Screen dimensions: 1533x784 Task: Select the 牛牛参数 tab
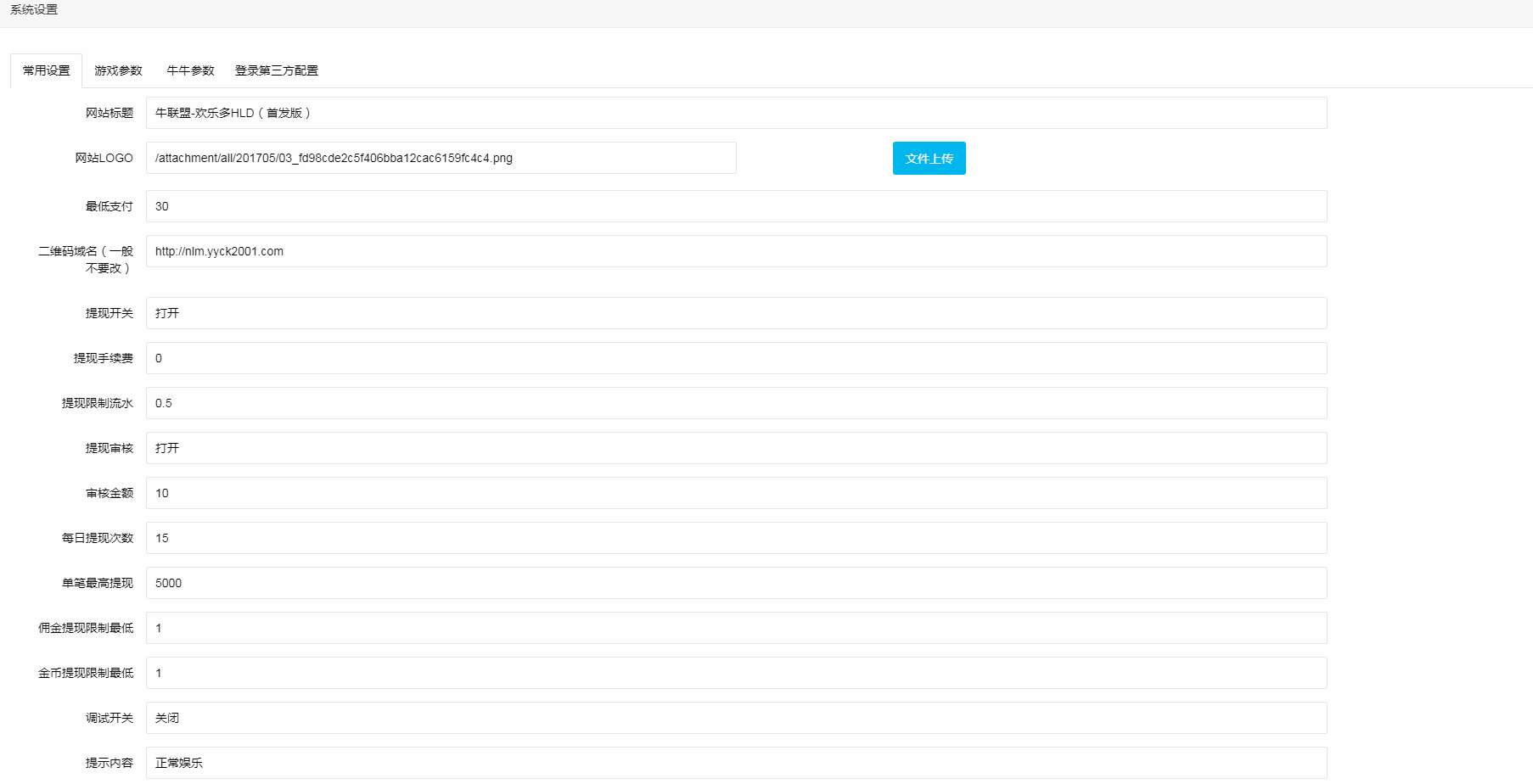tap(190, 70)
